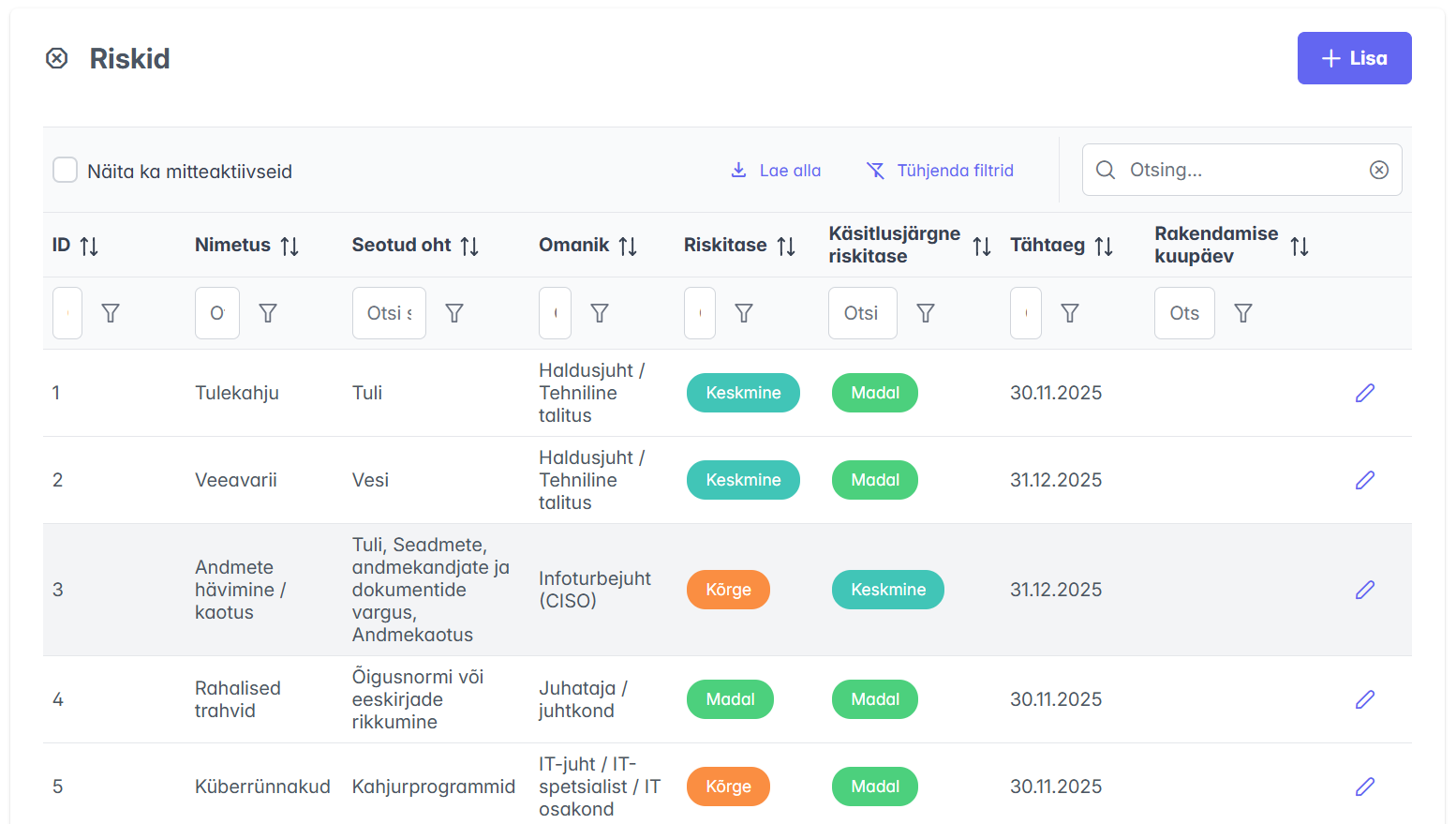Click the orange Kõrge badge in row 3
Image resolution: width=1456 pixels, height=824 pixels.
pyautogui.click(x=728, y=590)
